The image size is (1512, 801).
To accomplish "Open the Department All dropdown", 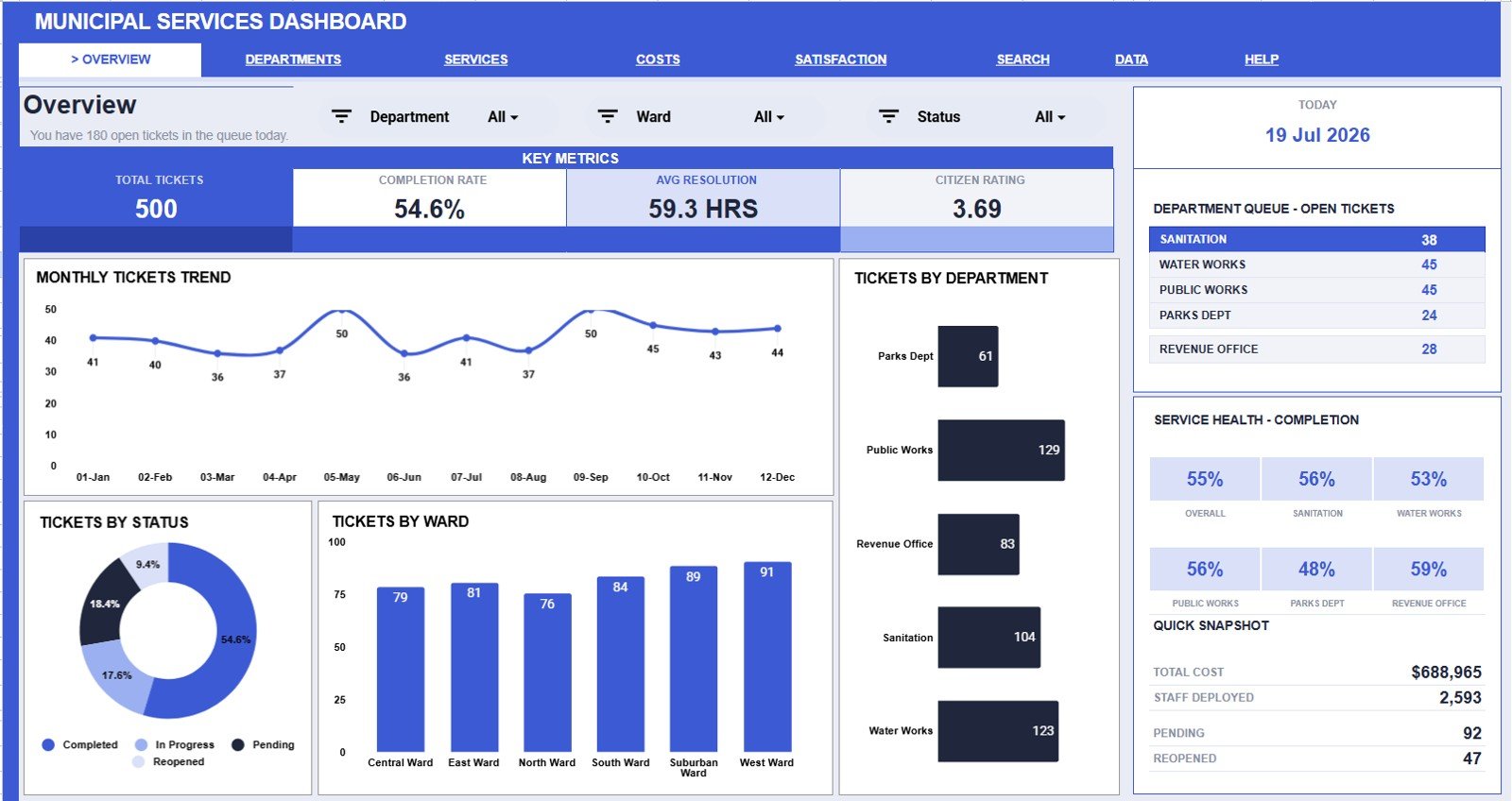I will coord(503,117).
